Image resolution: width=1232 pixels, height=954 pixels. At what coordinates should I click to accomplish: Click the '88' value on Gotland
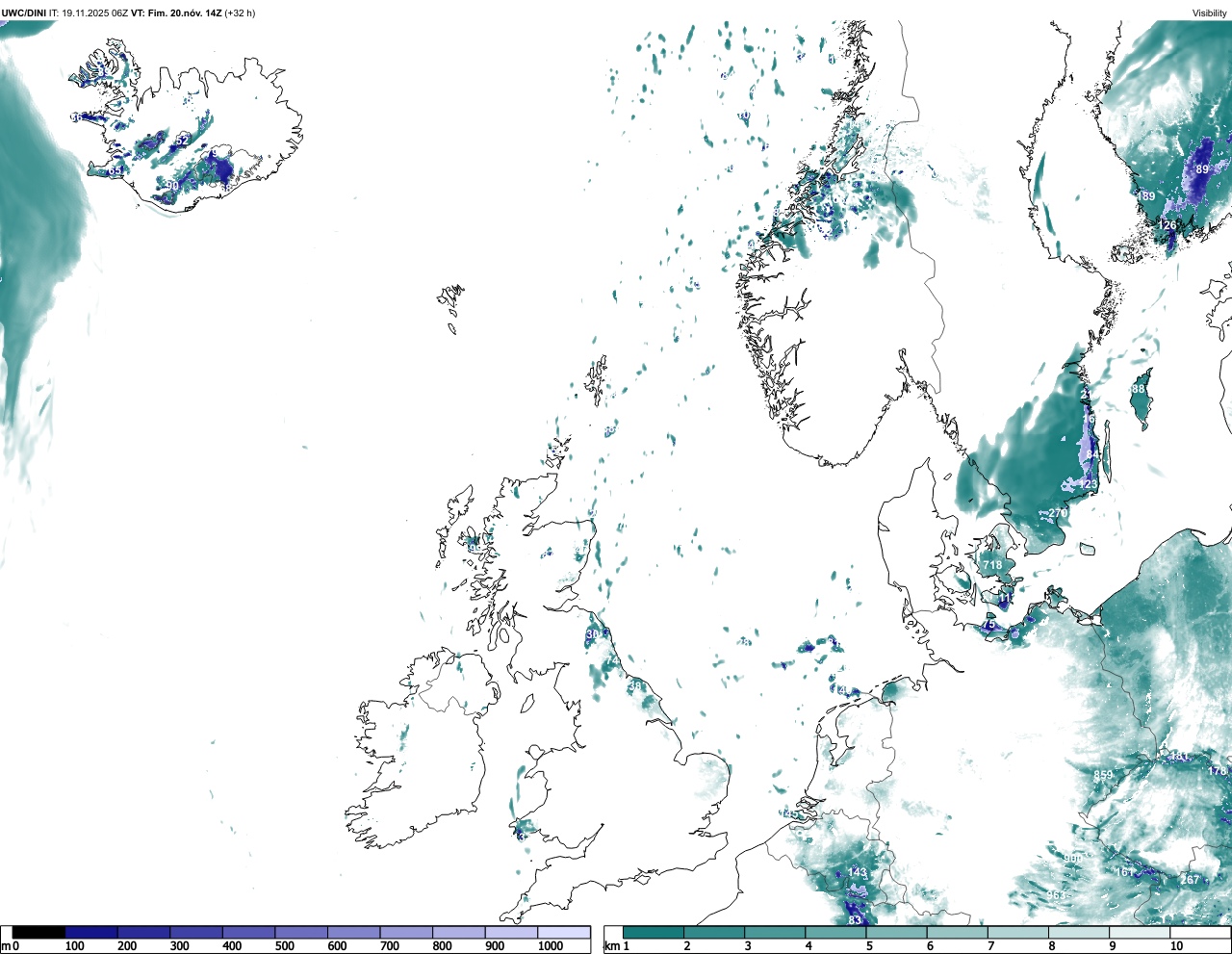pos(1139,389)
